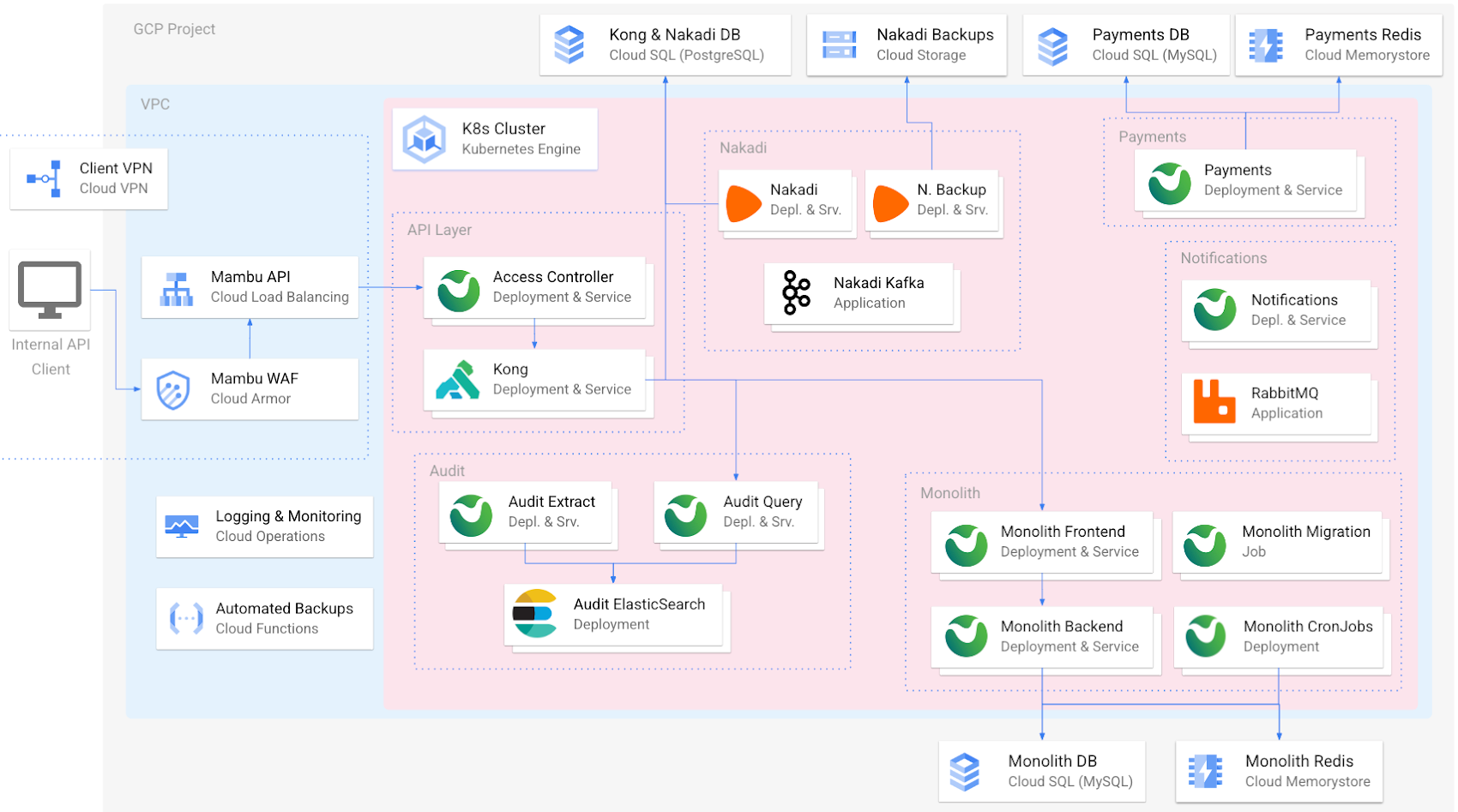This screenshot has height=812, width=1458.
Task: Select the Access Controller deployment card
Action: [534, 287]
